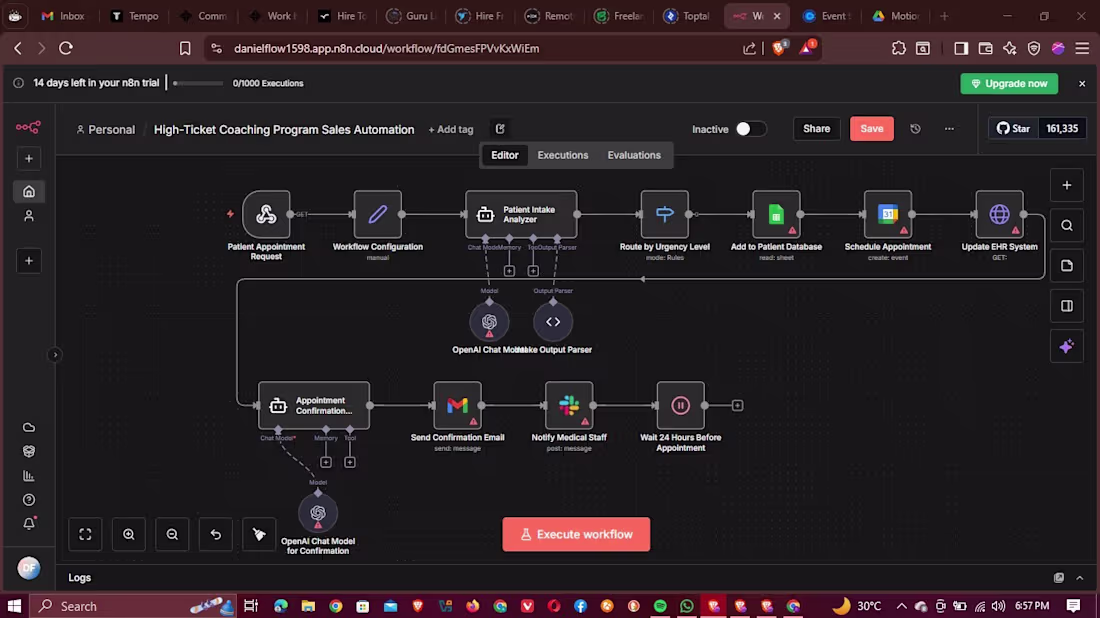The height and width of the screenshot is (618, 1100).
Task: Open the Send Confirmation Email Gmail node
Action: pos(457,405)
